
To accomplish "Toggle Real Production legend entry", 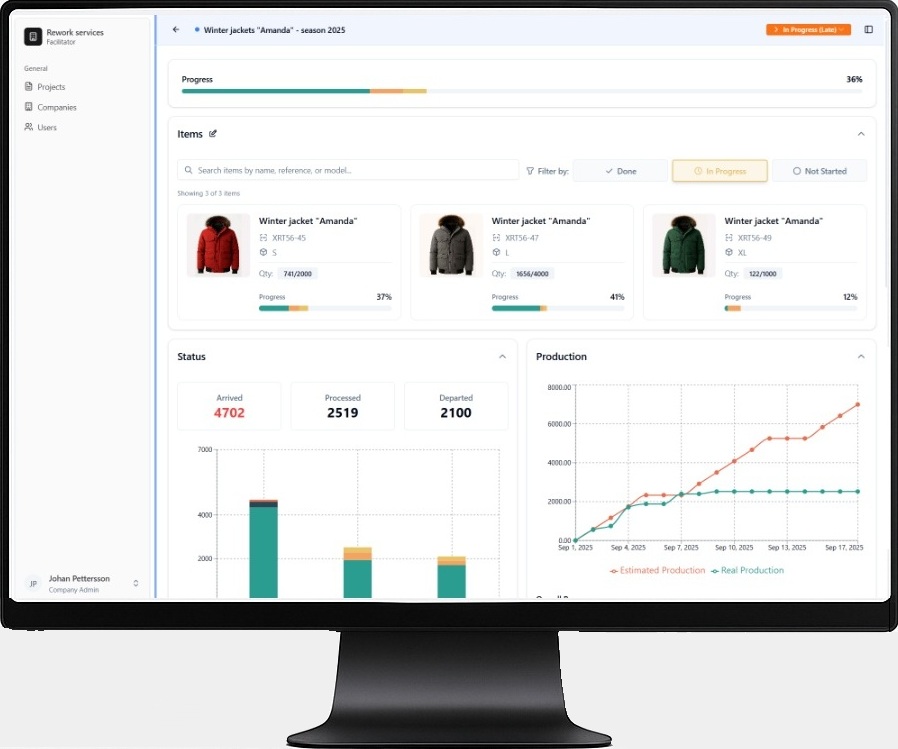I will pos(747,570).
